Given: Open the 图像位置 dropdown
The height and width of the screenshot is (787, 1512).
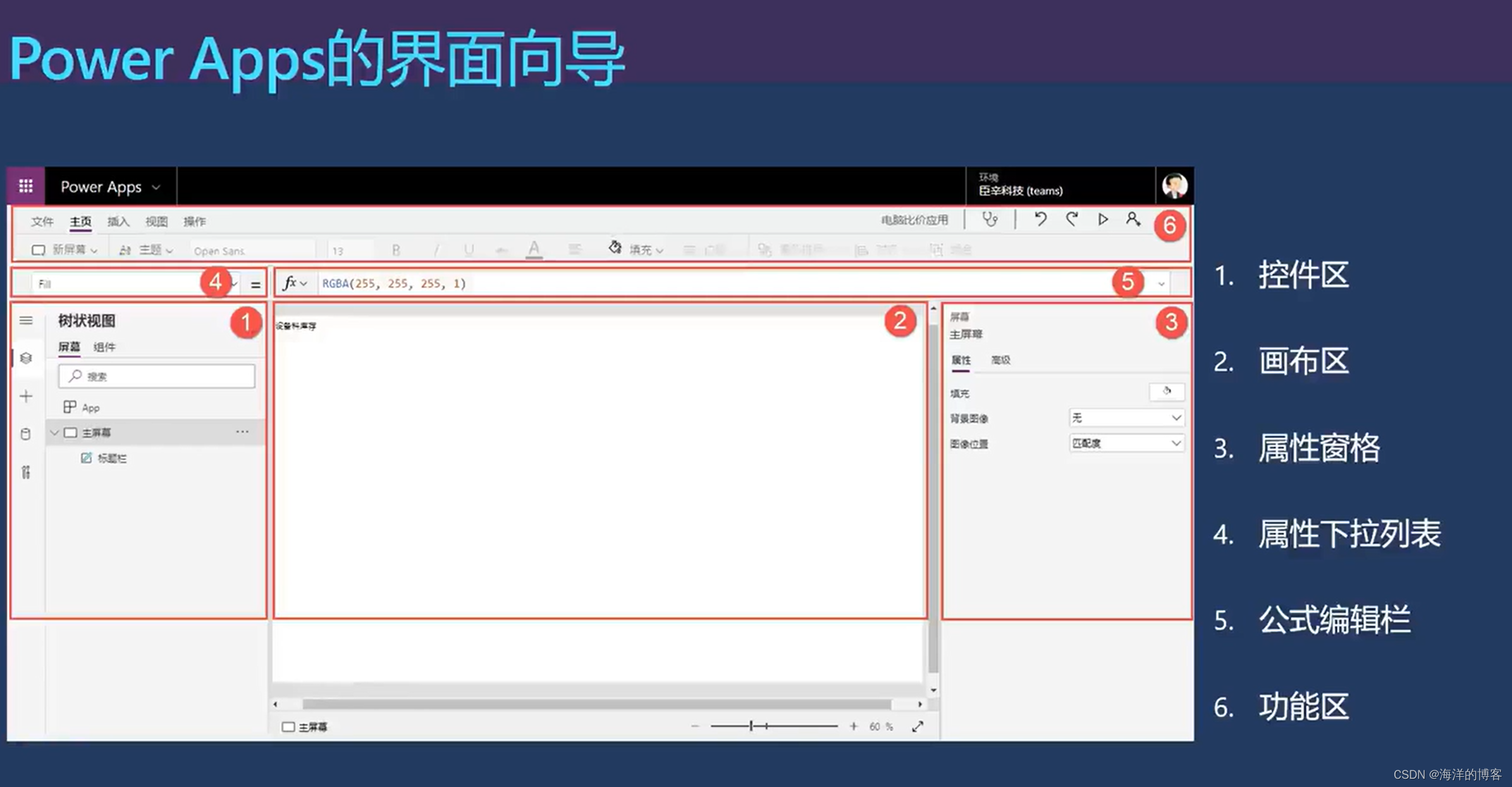Looking at the screenshot, I should (1126, 443).
